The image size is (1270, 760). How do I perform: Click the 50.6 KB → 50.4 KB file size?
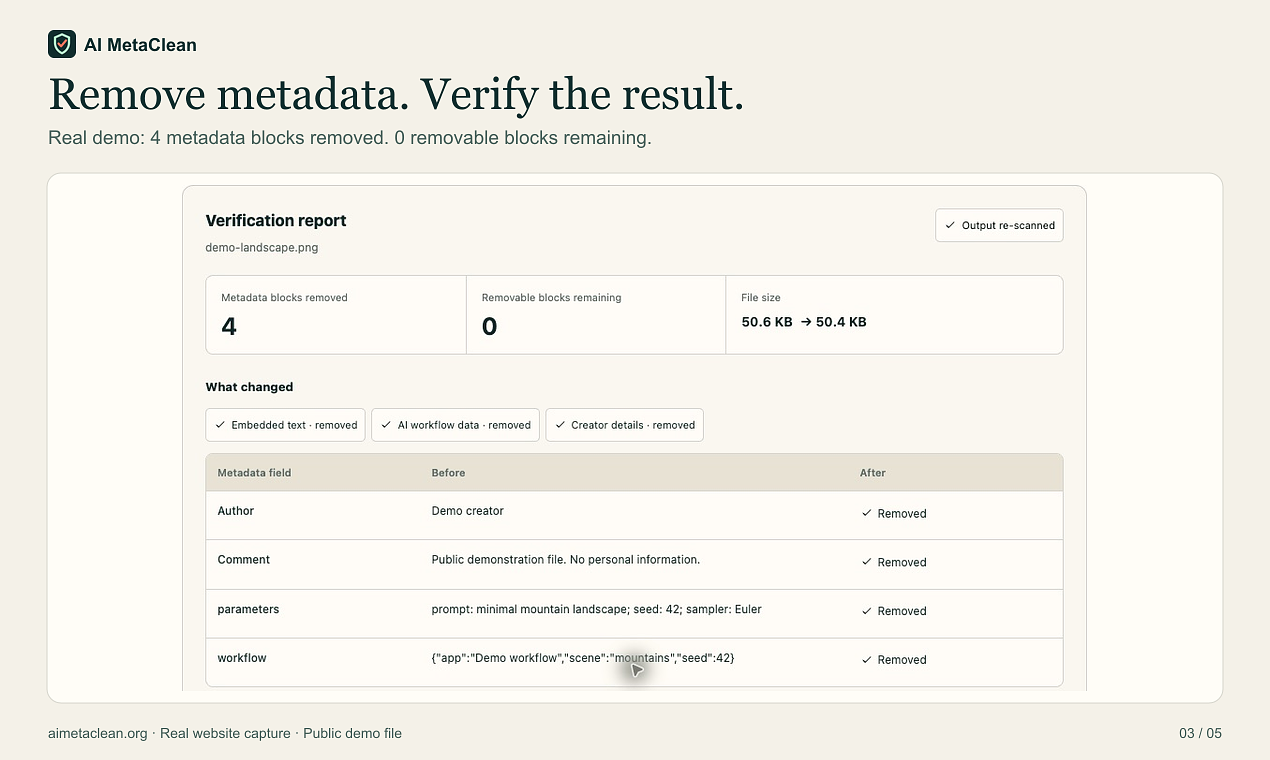click(x=804, y=322)
